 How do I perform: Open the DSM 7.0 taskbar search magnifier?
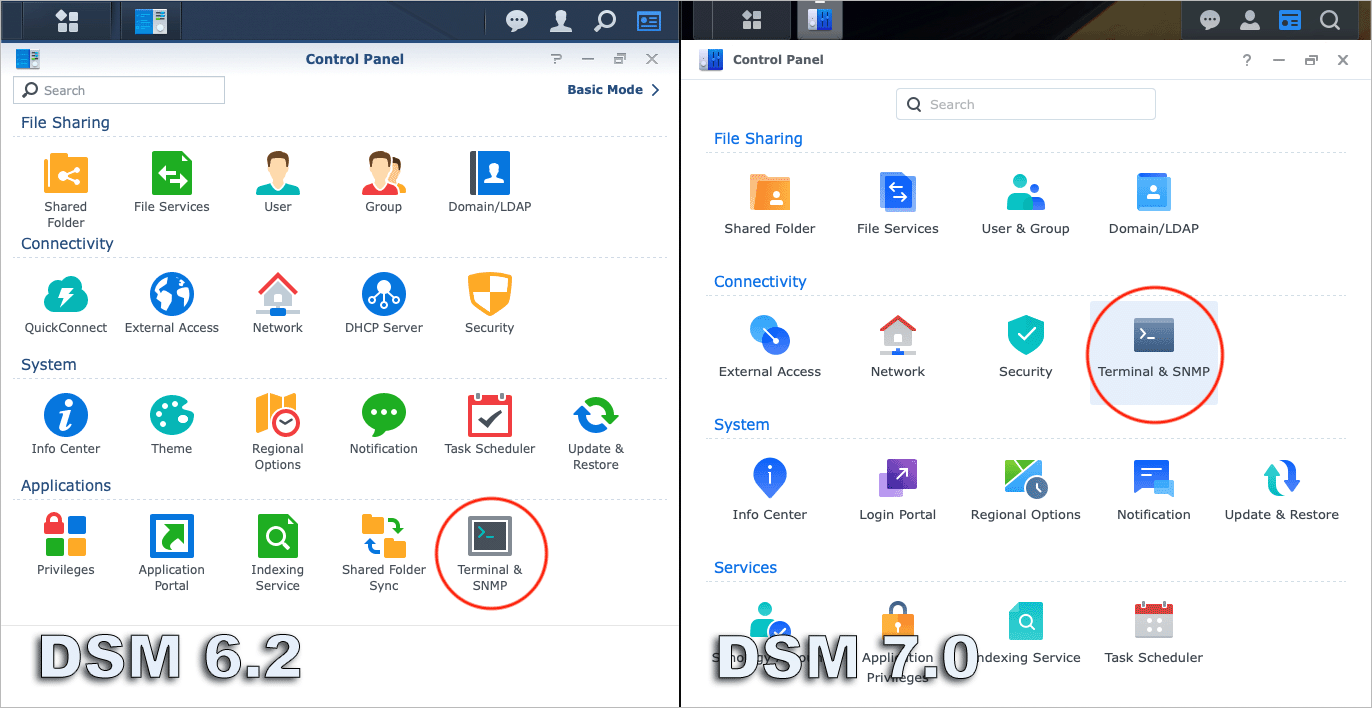pyautogui.click(x=1330, y=20)
